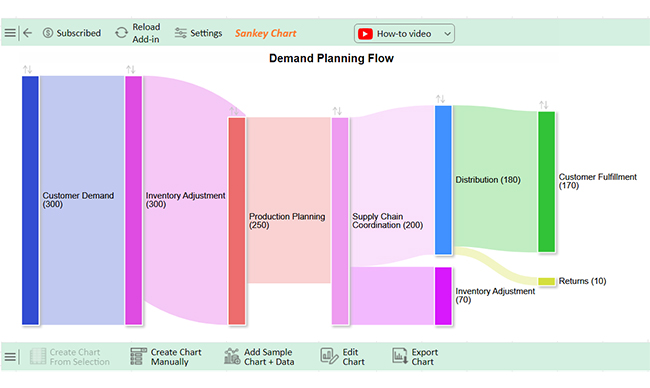The height and width of the screenshot is (388, 650).
Task: Select the magenta Inventory Adjustment (300) bar
Action: 133,200
